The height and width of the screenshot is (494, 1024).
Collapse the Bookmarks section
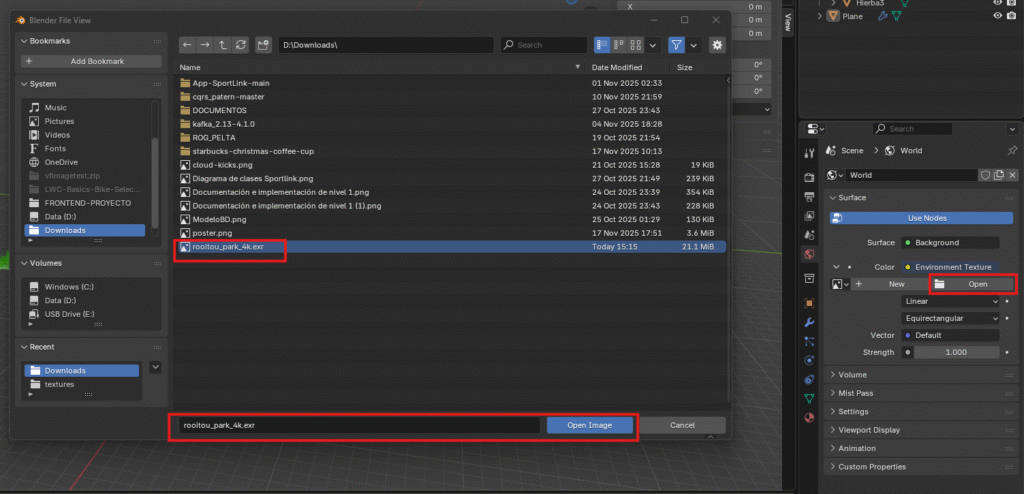point(25,41)
